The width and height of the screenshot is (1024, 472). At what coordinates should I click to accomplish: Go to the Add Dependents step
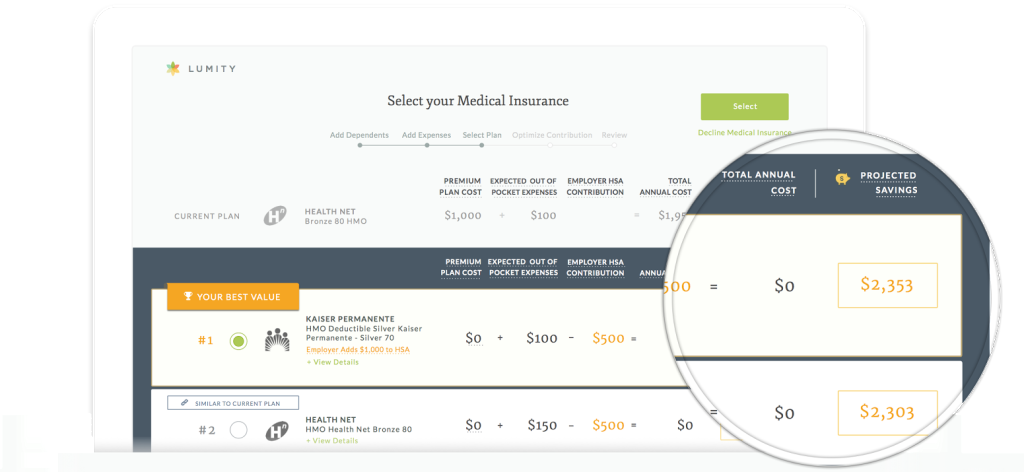point(358,135)
